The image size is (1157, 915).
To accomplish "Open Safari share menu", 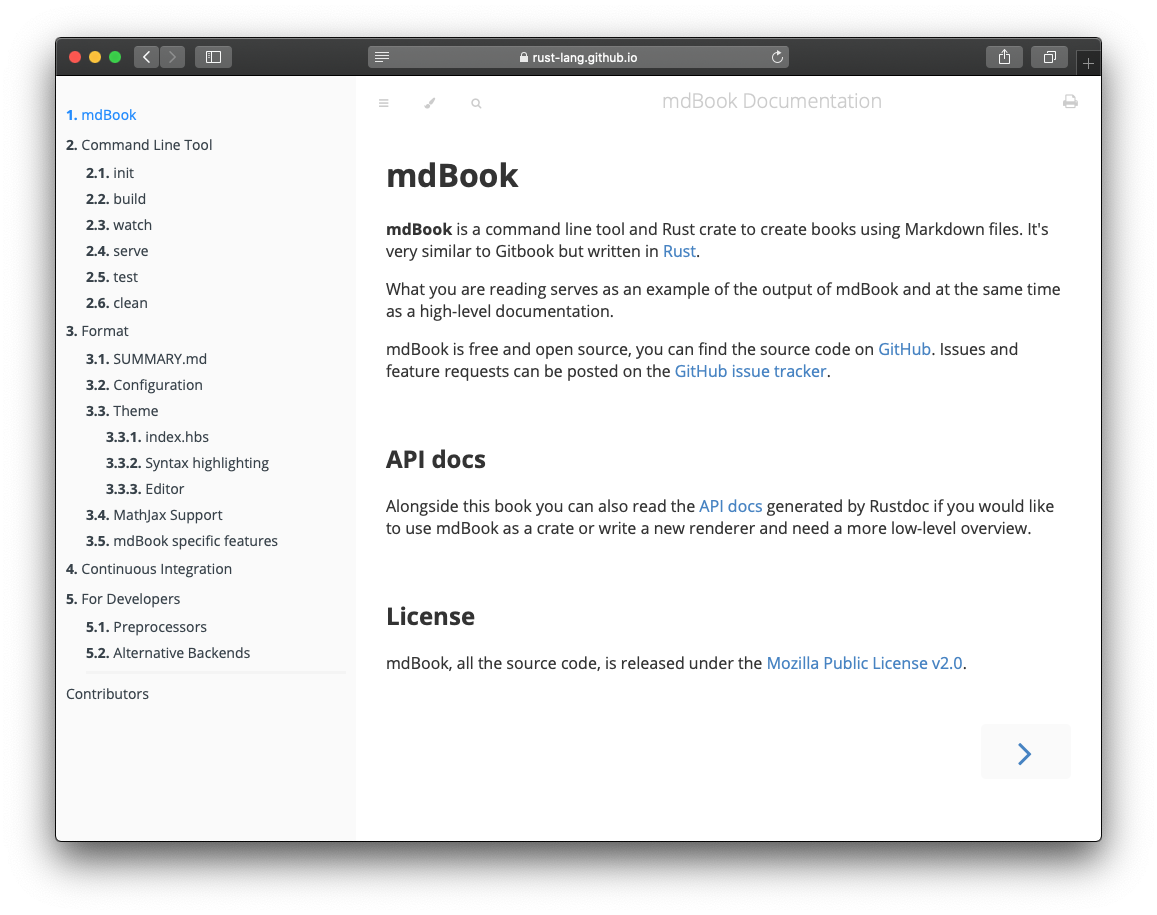I will click(x=1004, y=57).
